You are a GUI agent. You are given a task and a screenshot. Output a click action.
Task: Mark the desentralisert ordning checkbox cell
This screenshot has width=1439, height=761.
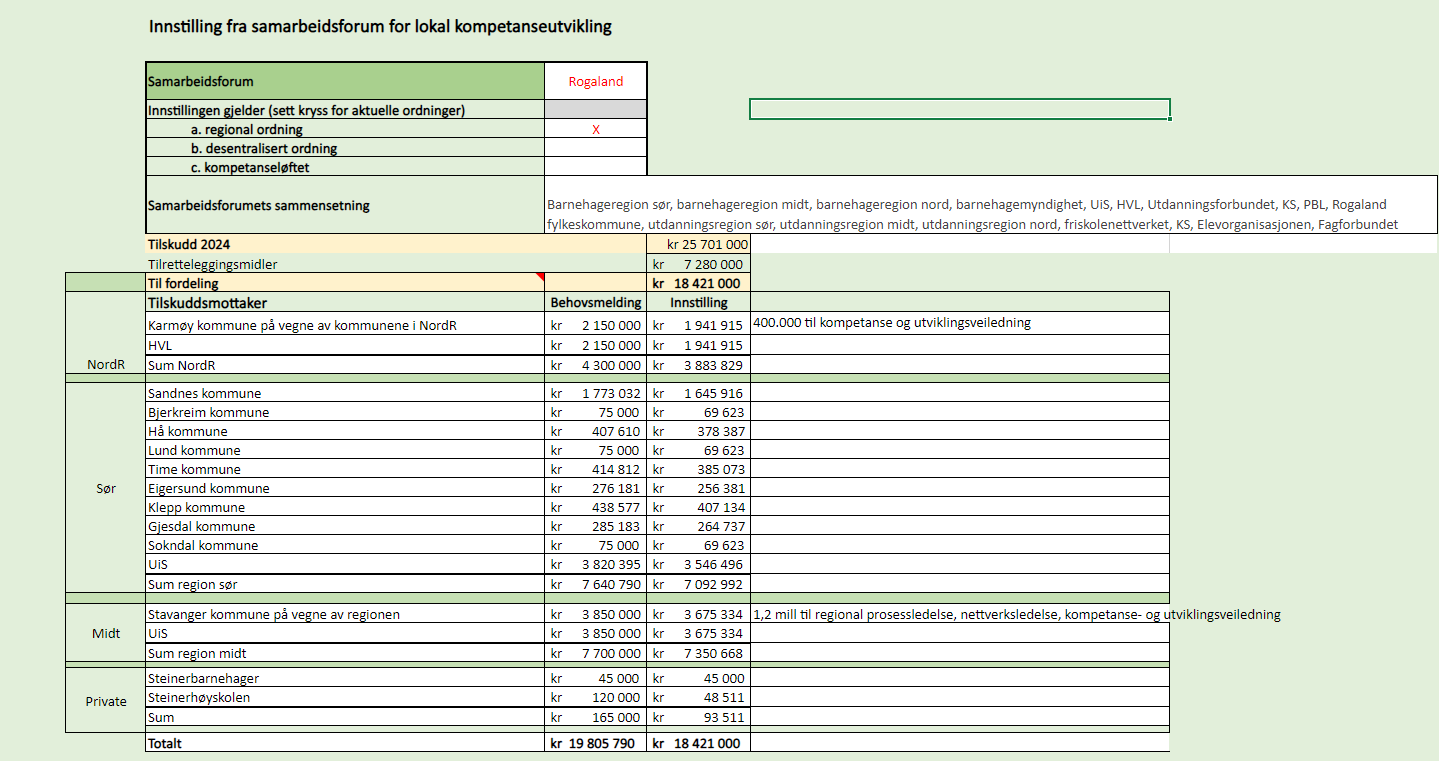tap(596, 148)
